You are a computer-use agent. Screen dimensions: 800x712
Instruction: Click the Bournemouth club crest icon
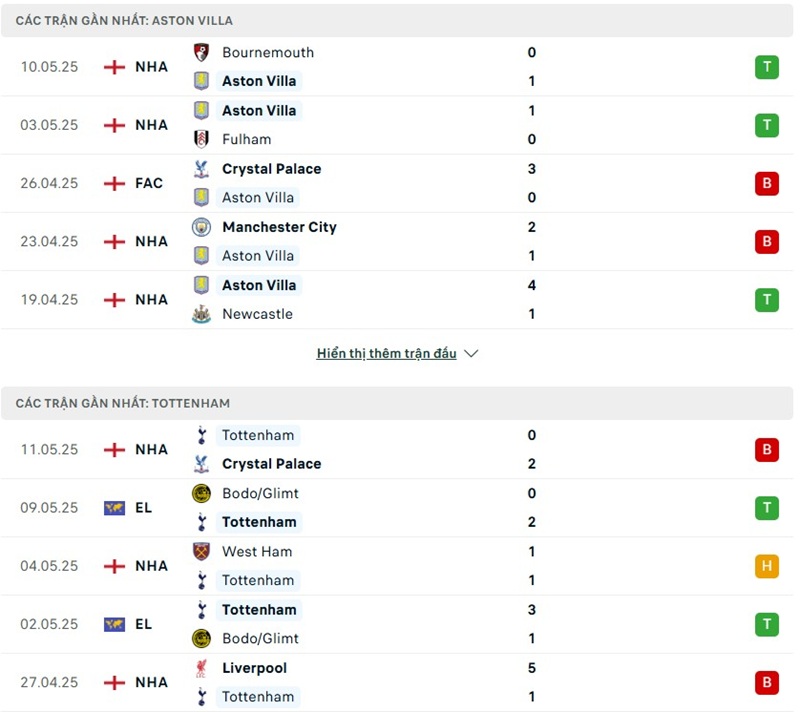[x=201, y=52]
